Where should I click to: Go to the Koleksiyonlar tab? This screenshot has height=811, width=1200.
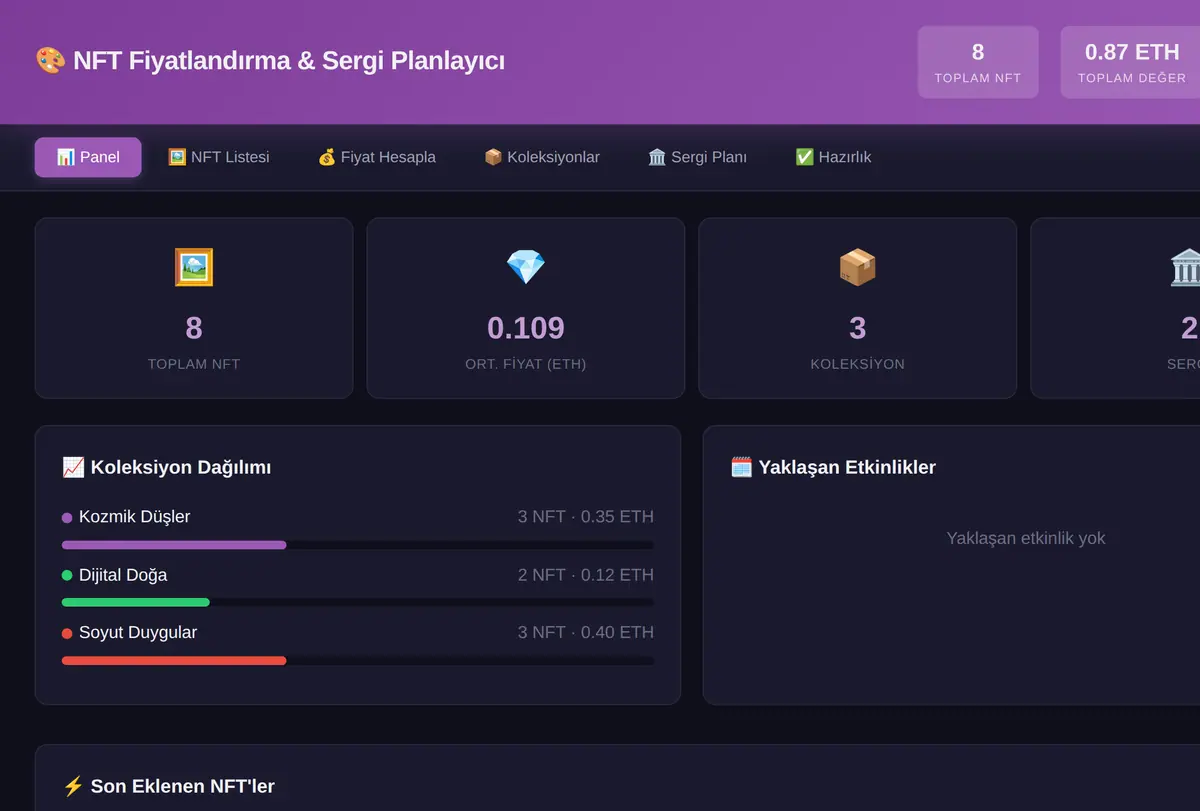(541, 157)
